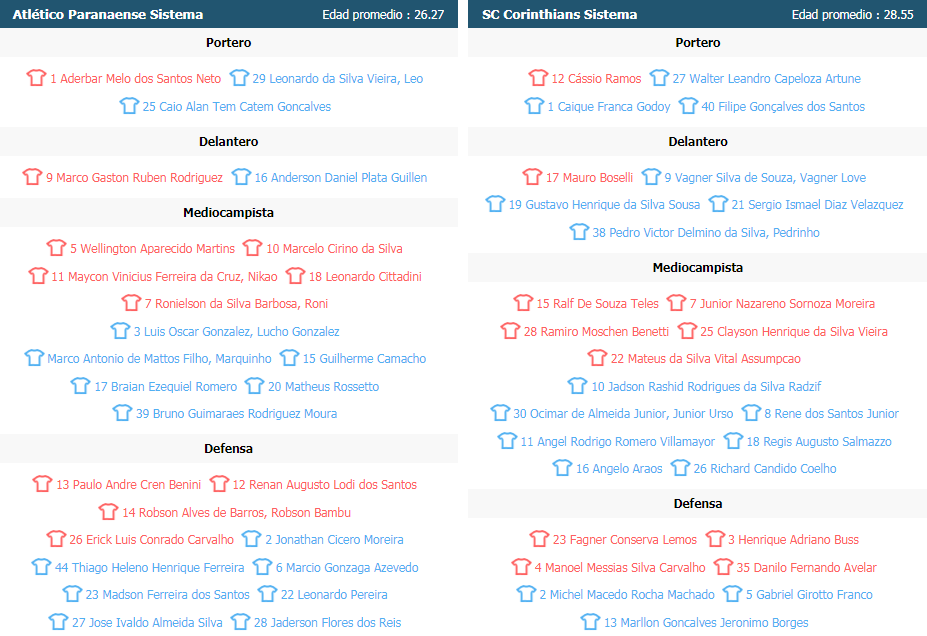This screenshot has width=927, height=636.
Task: Open player 8 Rene dos Santos Junior
Action: pos(831,414)
